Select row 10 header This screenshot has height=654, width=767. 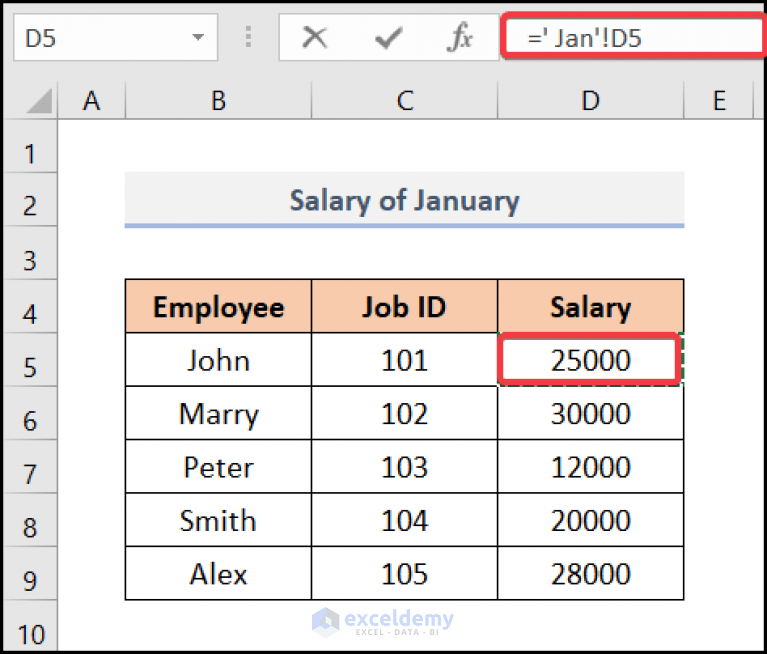click(x=30, y=626)
